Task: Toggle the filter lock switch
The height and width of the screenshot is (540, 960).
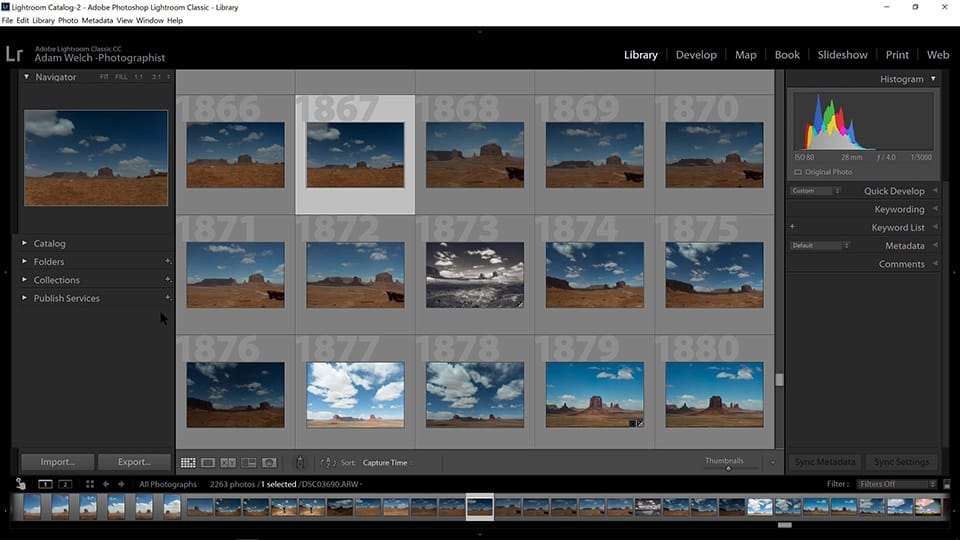Action: pos(947,484)
